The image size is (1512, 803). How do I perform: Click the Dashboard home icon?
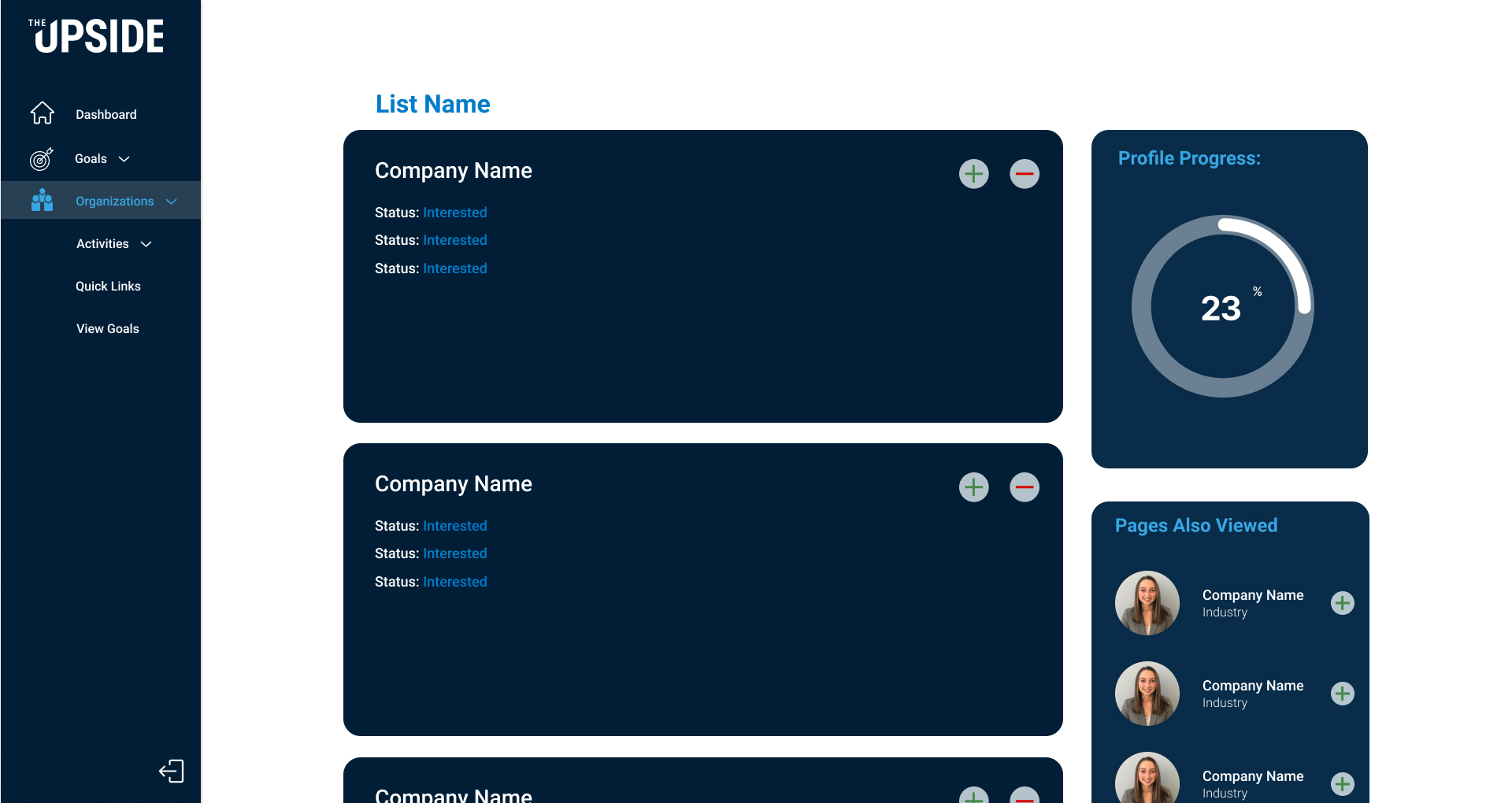coord(43,113)
